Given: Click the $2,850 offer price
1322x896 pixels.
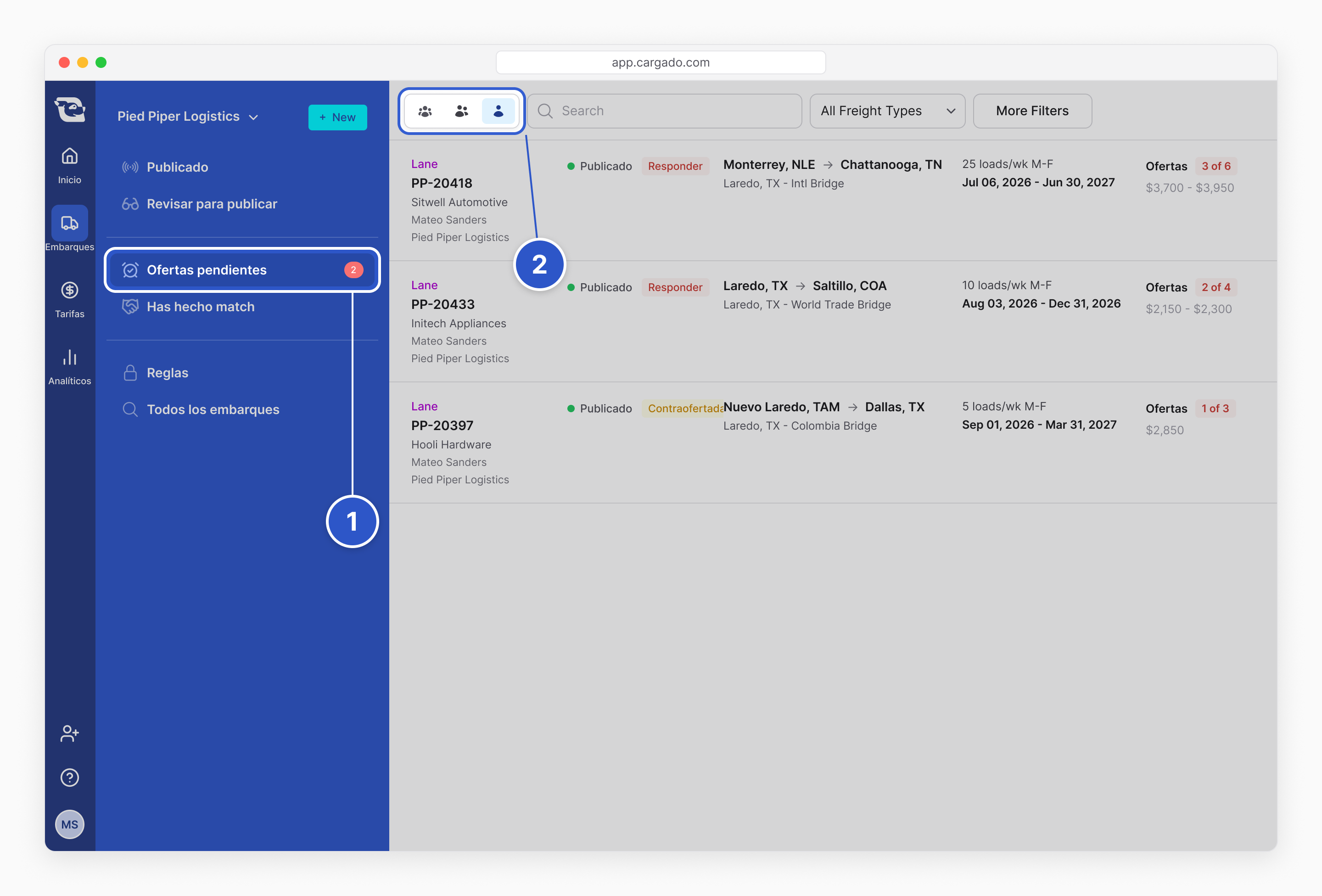Looking at the screenshot, I should pos(1165,430).
